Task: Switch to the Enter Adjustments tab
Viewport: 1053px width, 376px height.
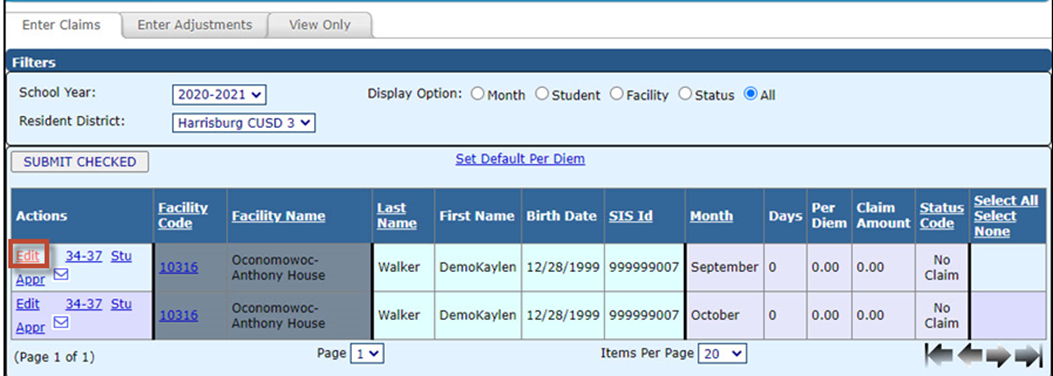Action: click(x=195, y=25)
